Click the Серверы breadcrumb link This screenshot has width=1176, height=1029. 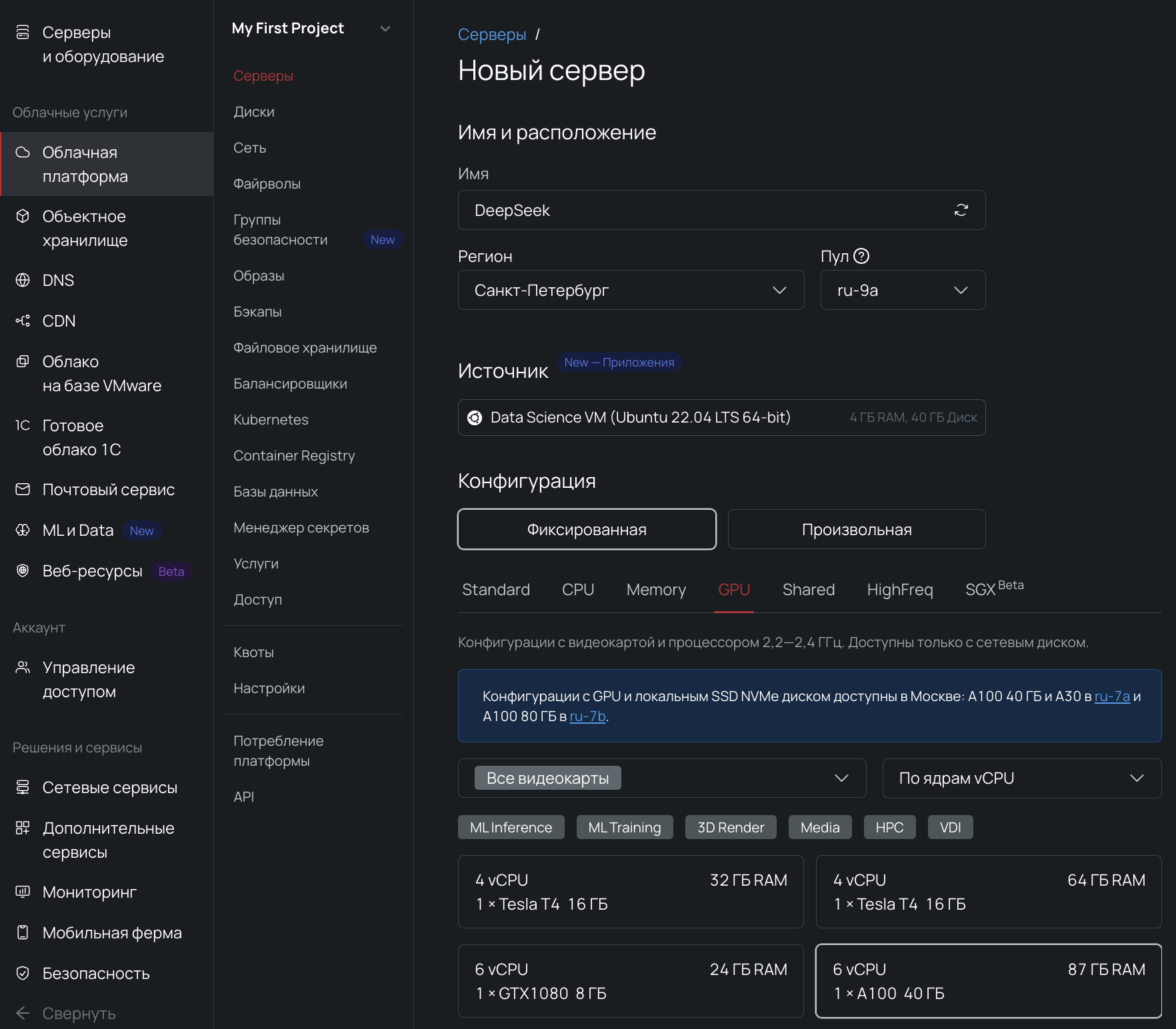(x=491, y=34)
